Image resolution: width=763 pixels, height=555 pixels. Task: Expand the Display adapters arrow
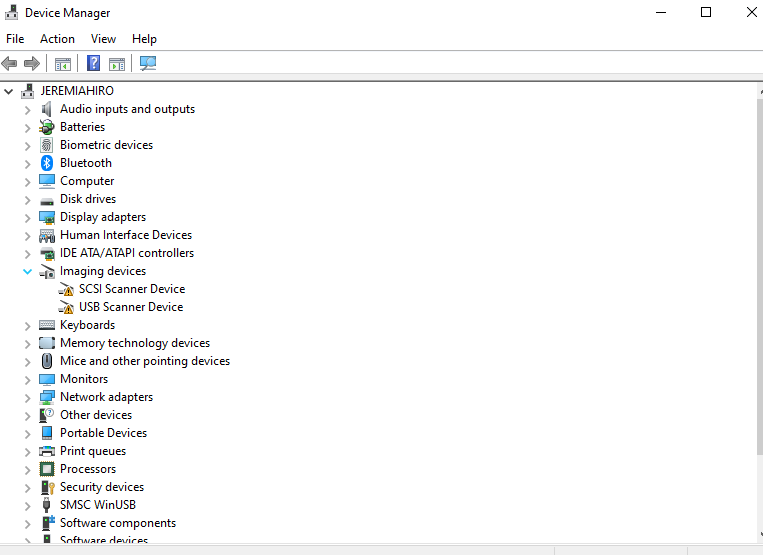click(x=28, y=218)
